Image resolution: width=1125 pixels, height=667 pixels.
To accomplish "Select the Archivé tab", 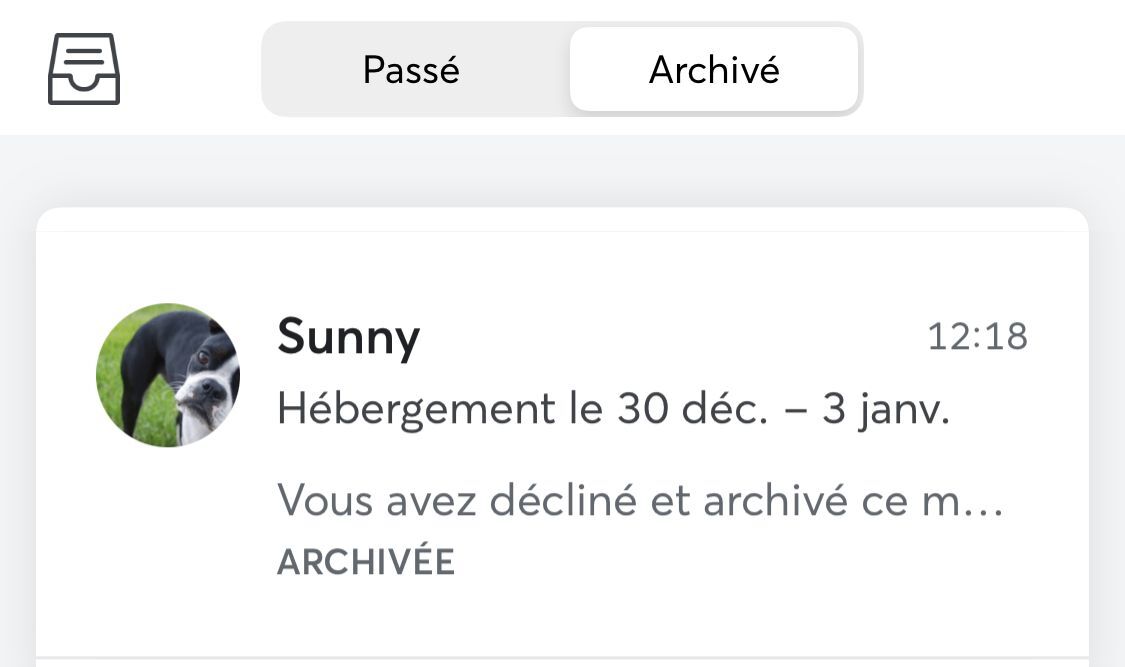I will point(714,70).
